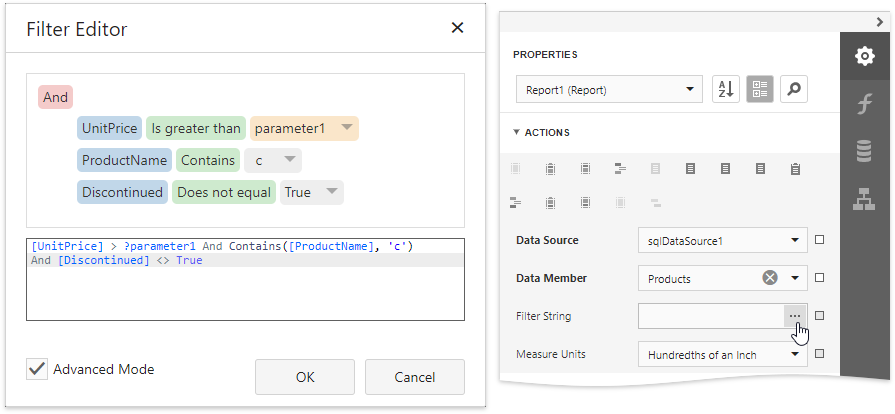Screen dimensions: 895x414
Task: Toggle the Advanced Mode checkbox
Action: point(37,369)
